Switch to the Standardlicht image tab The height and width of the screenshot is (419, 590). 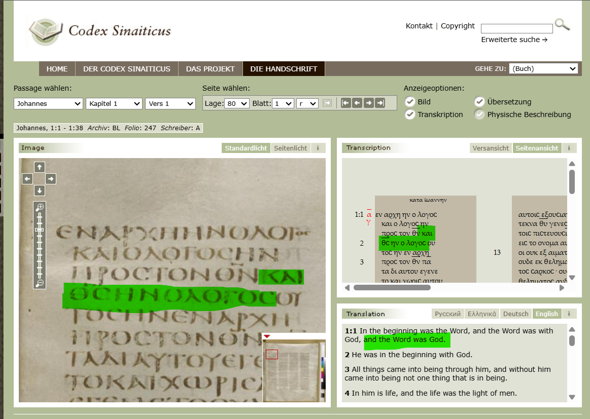point(246,148)
